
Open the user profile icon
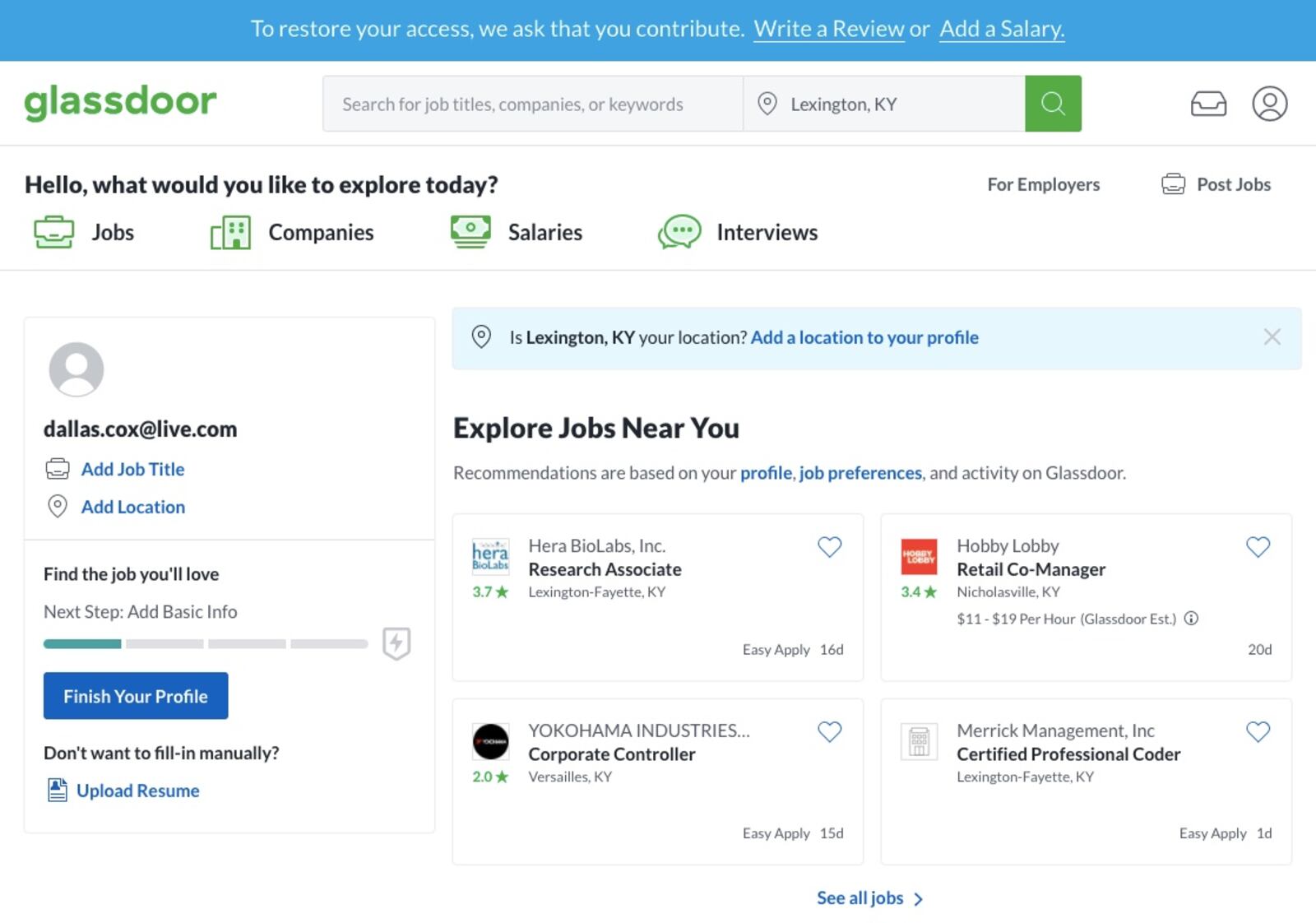(1269, 104)
